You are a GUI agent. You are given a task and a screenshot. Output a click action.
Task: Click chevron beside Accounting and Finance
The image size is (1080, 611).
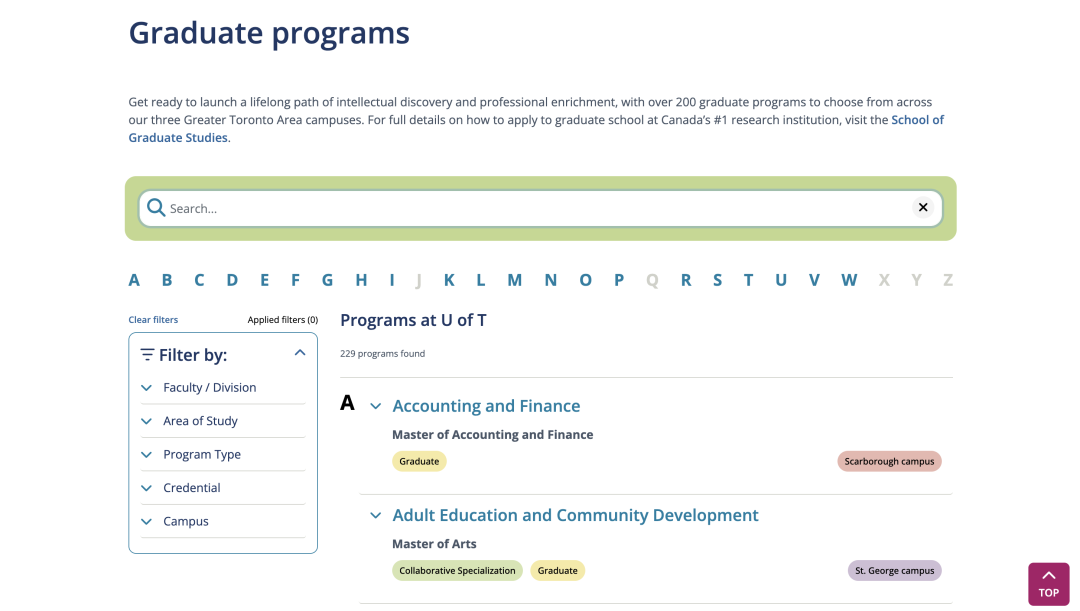point(376,406)
